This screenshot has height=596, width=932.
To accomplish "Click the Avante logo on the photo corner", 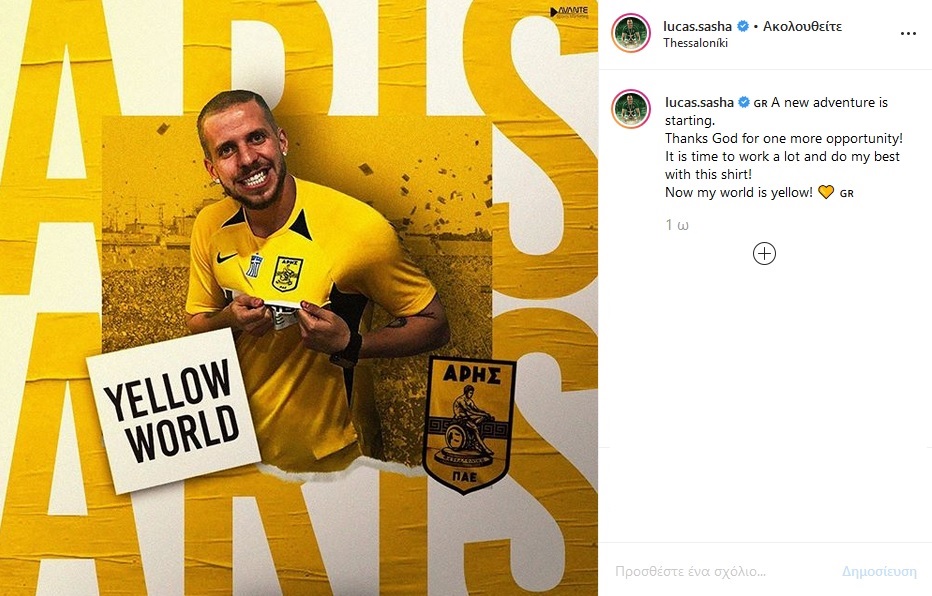I will 569,12.
